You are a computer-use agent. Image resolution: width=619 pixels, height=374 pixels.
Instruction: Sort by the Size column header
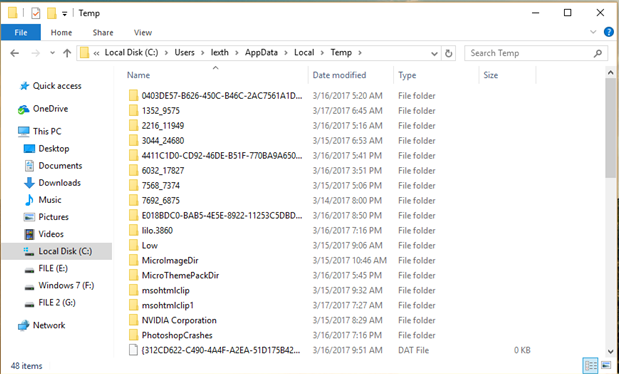coord(491,75)
